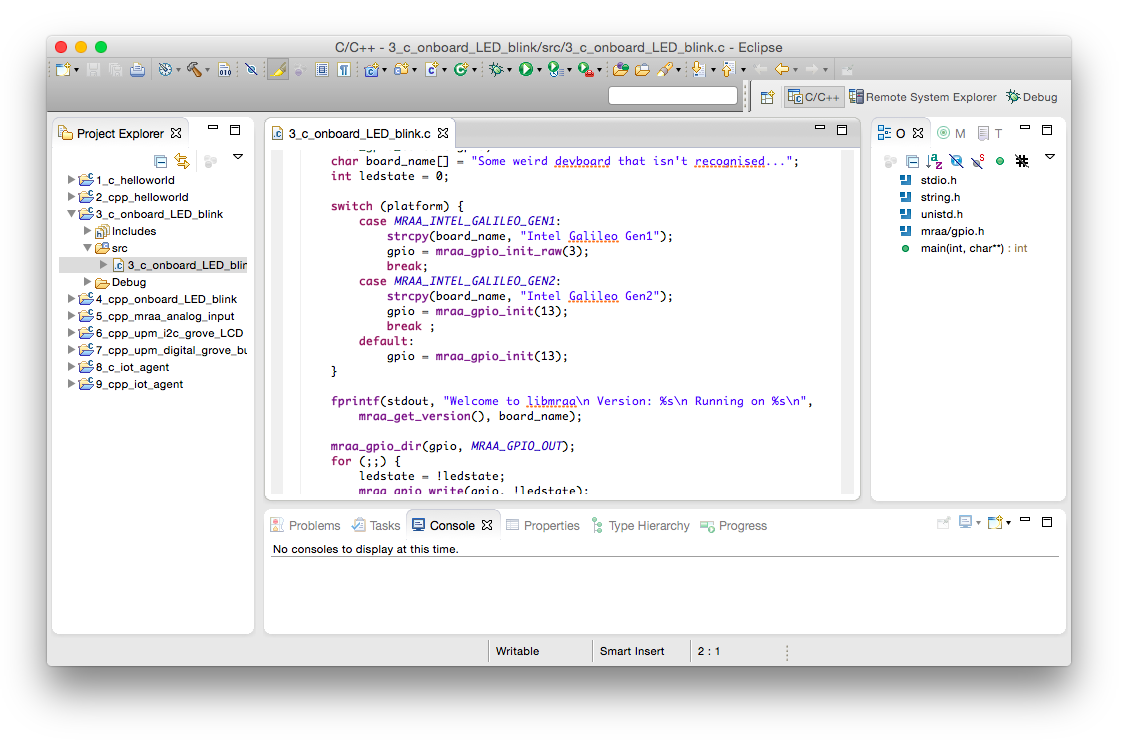Screen dimensions: 1142x743
Task: Toggle Hide Static Members in Outline
Action: [x=978, y=161]
